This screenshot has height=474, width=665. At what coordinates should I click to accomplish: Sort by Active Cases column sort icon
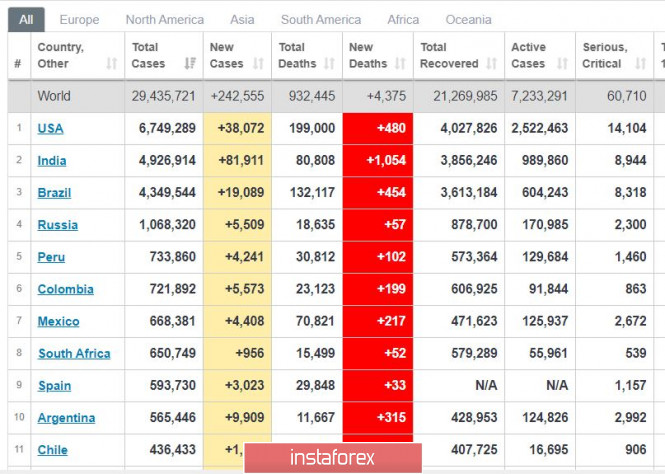click(x=563, y=64)
